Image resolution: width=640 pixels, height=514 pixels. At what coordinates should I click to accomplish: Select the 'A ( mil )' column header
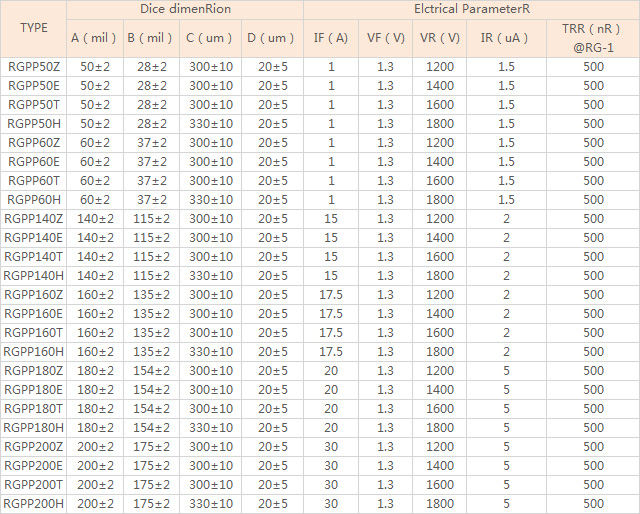click(93, 38)
